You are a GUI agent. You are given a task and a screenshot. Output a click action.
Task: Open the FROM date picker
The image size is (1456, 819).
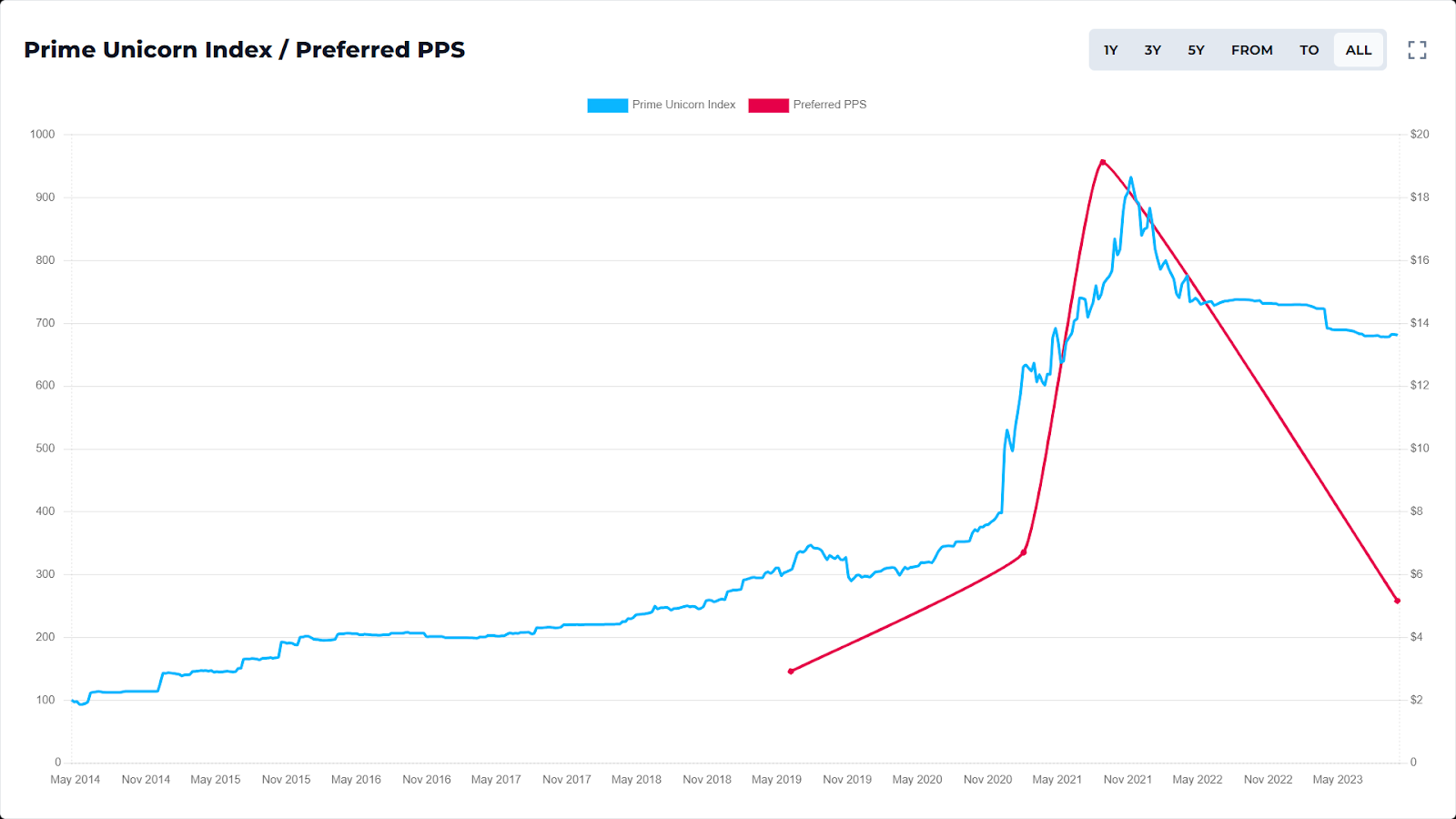coord(1252,50)
